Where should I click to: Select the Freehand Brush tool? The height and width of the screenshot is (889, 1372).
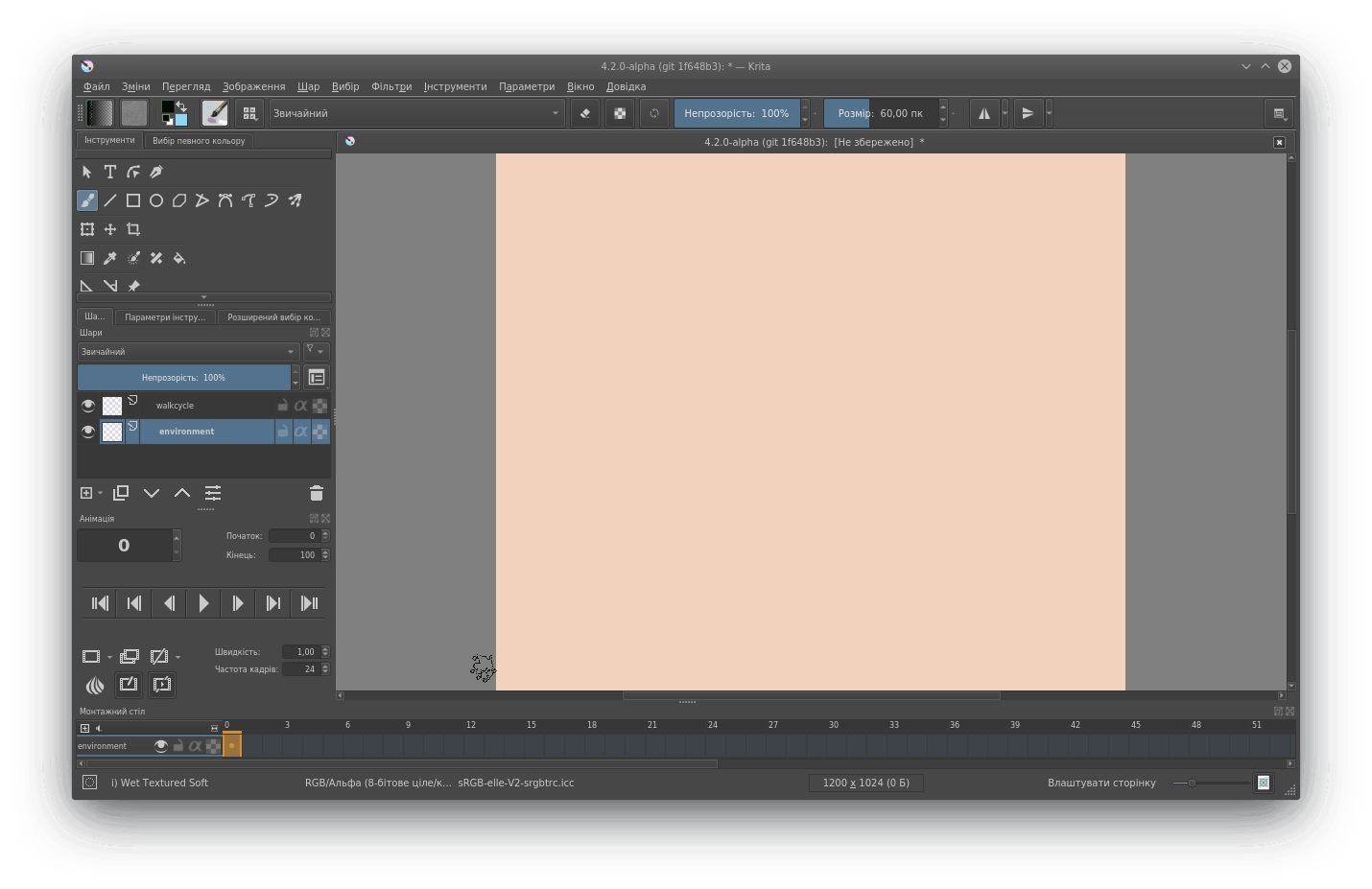(x=87, y=200)
